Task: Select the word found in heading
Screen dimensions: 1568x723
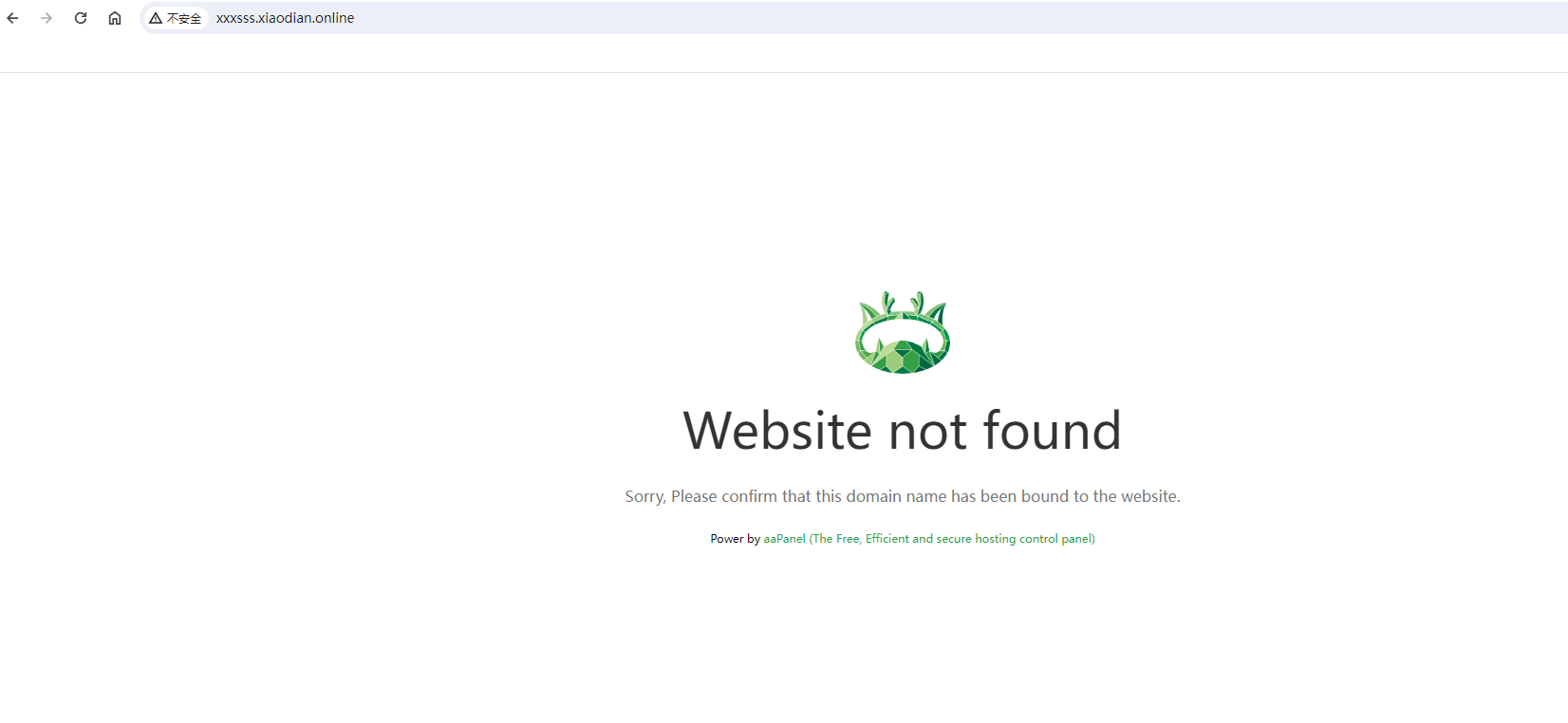Action: pyautogui.click(x=1052, y=430)
